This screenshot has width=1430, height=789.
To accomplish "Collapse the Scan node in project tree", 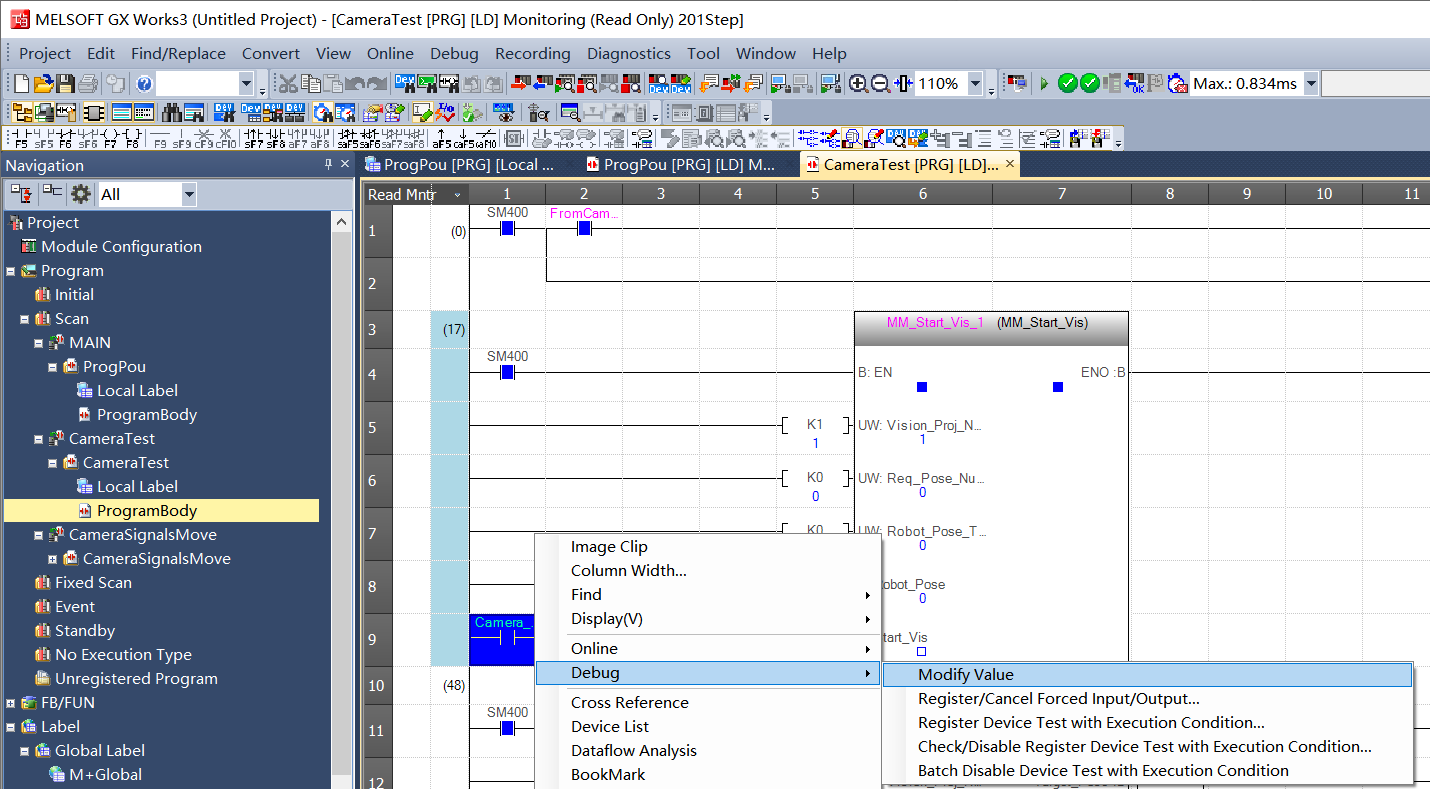I will pyautogui.click(x=25, y=319).
